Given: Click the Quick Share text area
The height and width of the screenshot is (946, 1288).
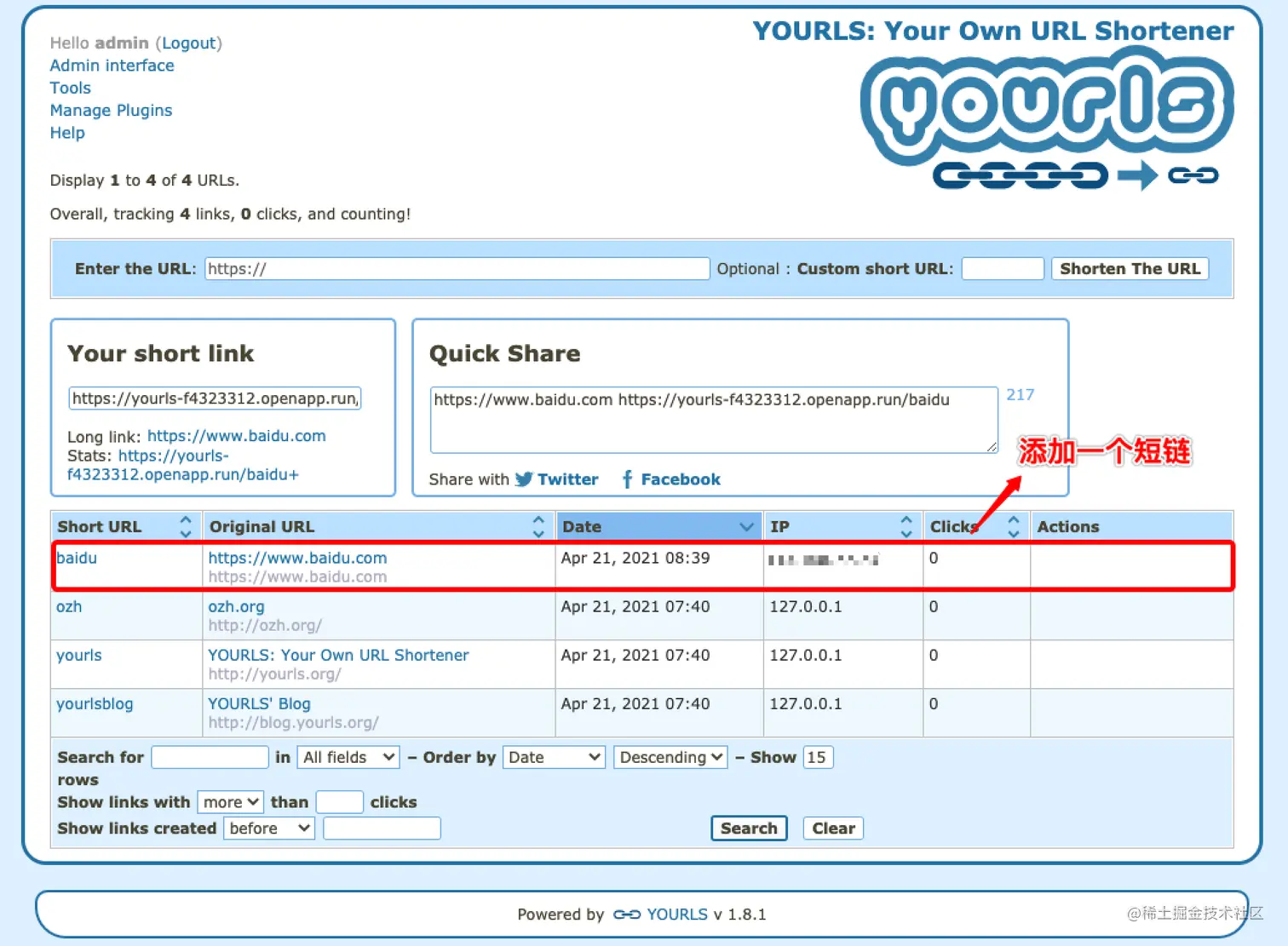Looking at the screenshot, I should pos(714,420).
